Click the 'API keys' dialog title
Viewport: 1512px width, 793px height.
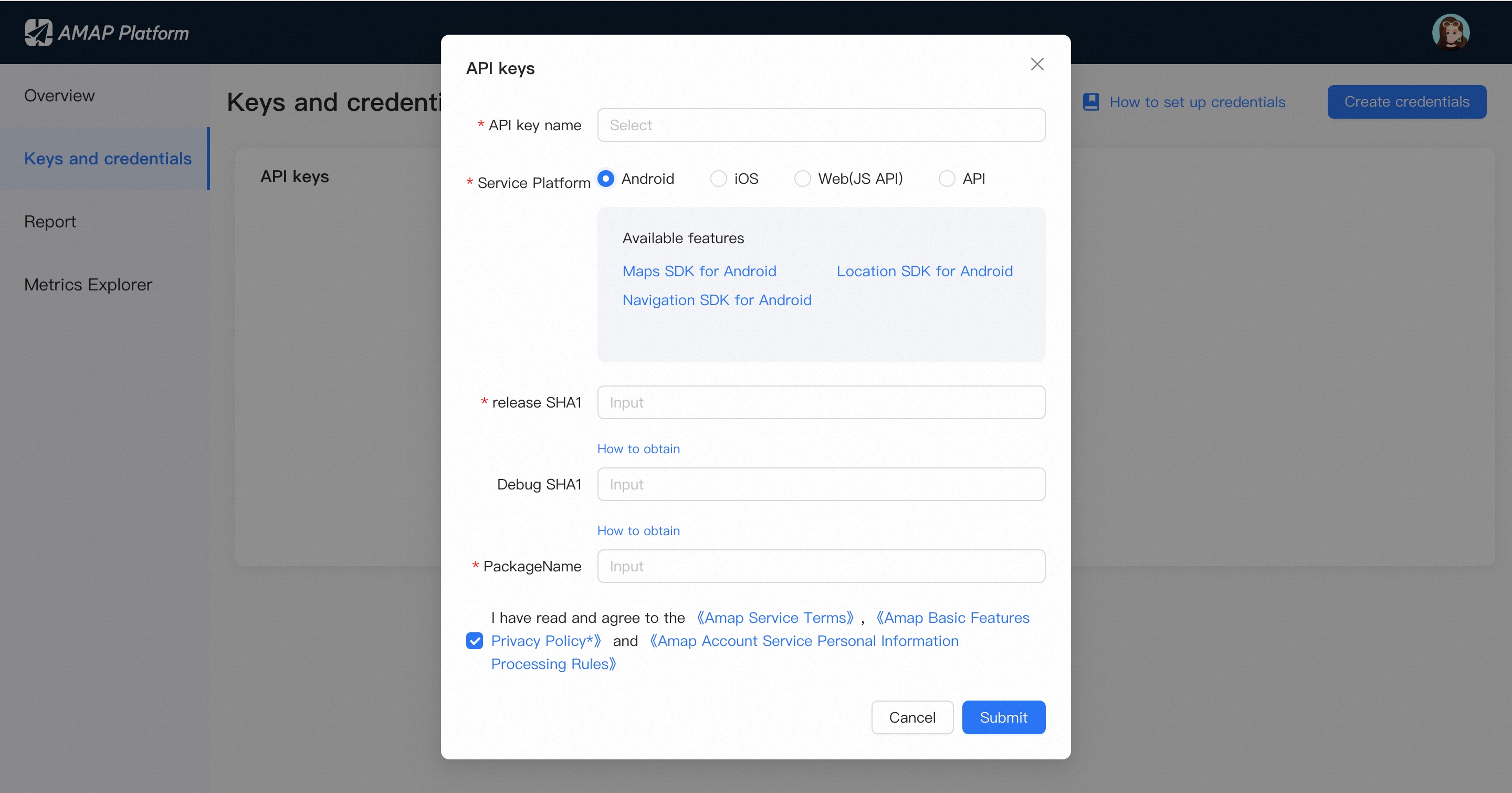click(x=500, y=69)
